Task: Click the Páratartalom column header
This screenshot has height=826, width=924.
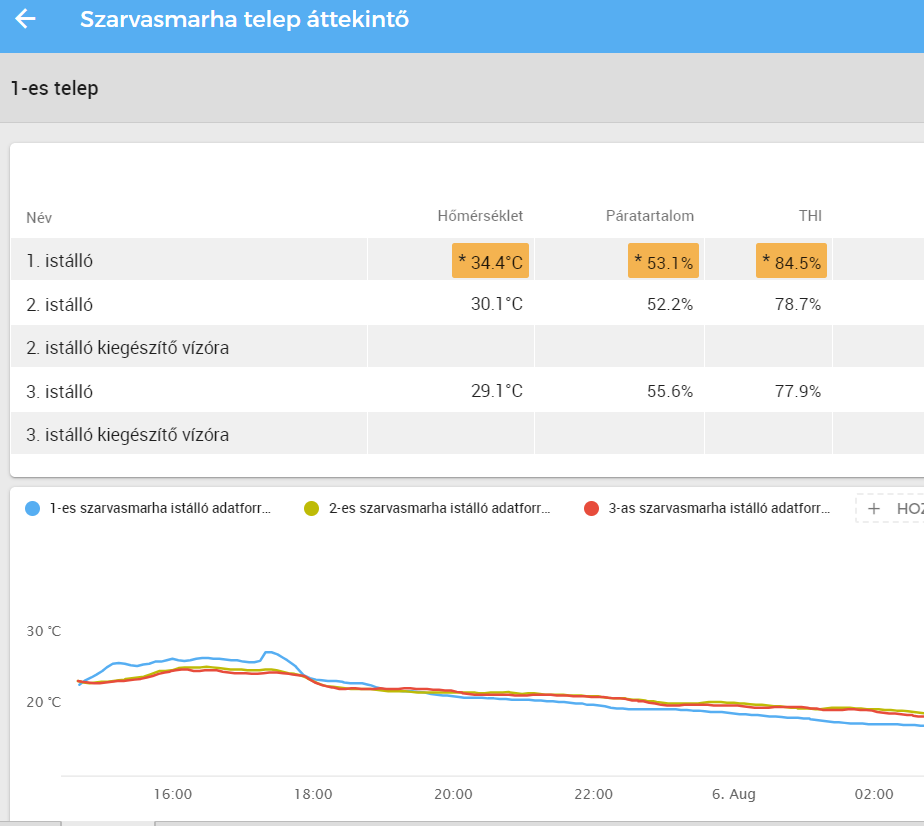Action: point(650,216)
